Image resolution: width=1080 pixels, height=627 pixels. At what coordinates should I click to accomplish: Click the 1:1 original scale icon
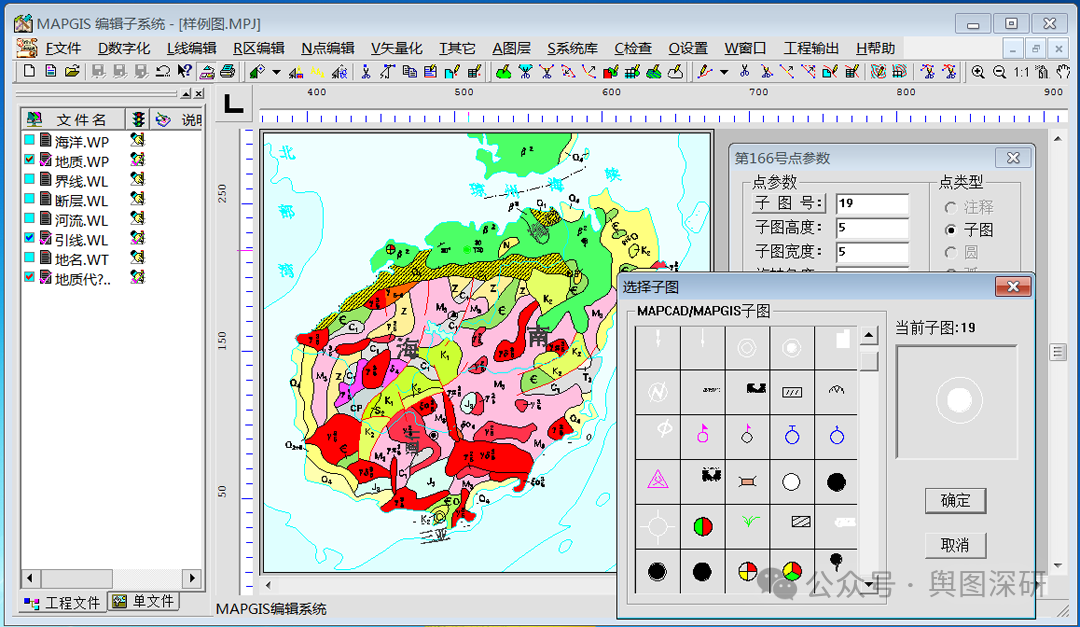click(x=1021, y=71)
